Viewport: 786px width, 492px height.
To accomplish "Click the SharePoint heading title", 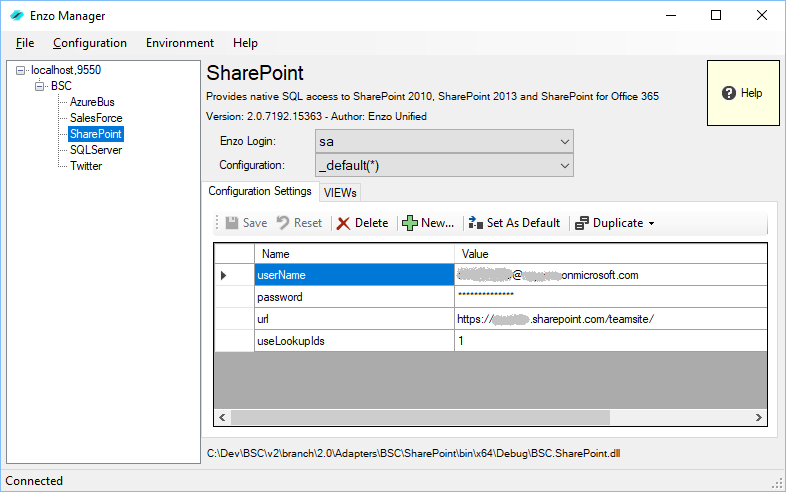I will pyautogui.click(x=255, y=73).
